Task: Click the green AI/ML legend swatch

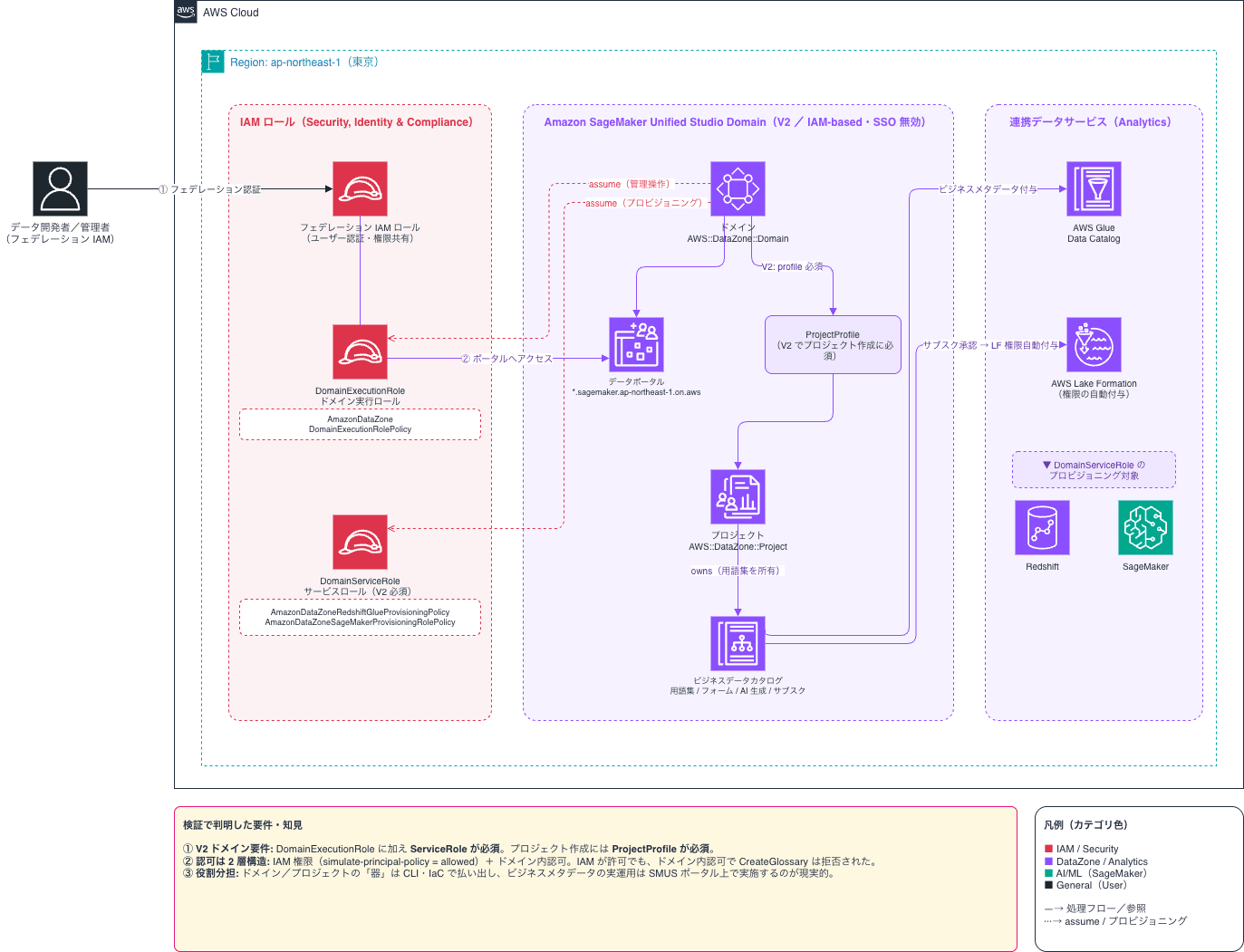Action: click(x=1048, y=873)
